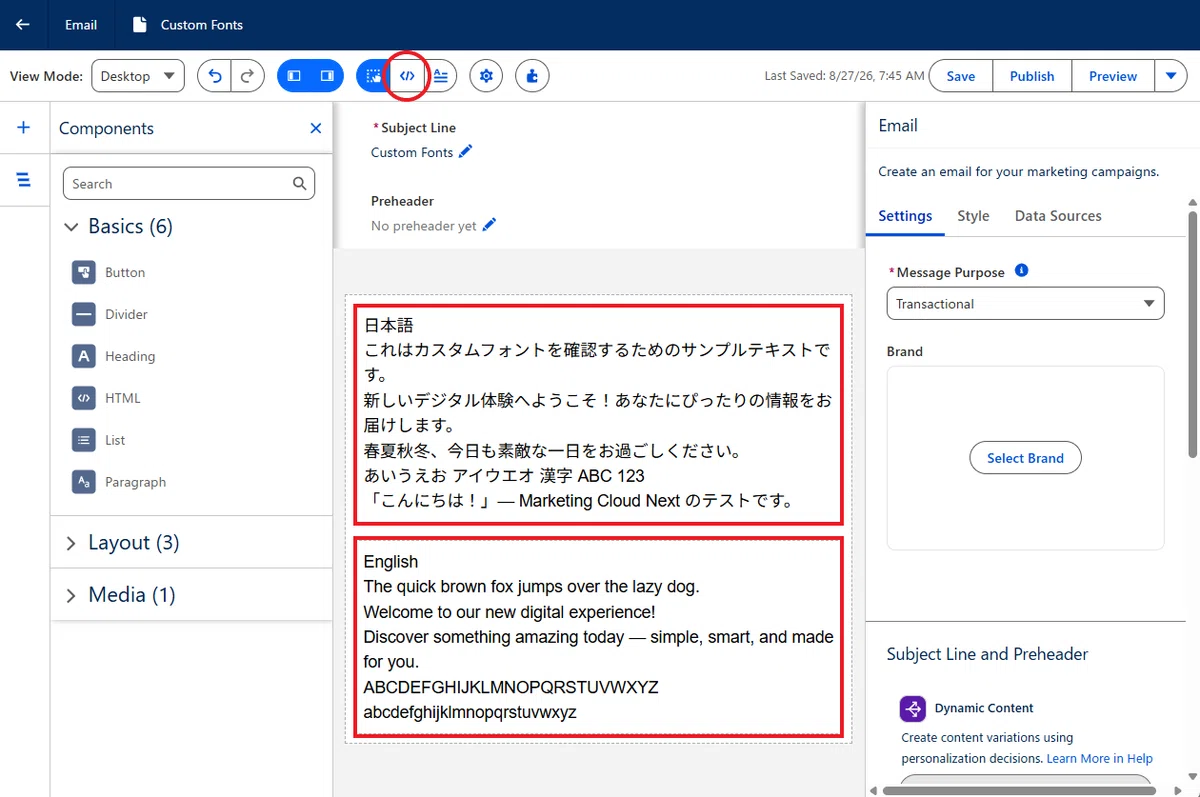Screen dimensions: 1200x797
Task: Click the Publish button
Action: [x=1032, y=76]
